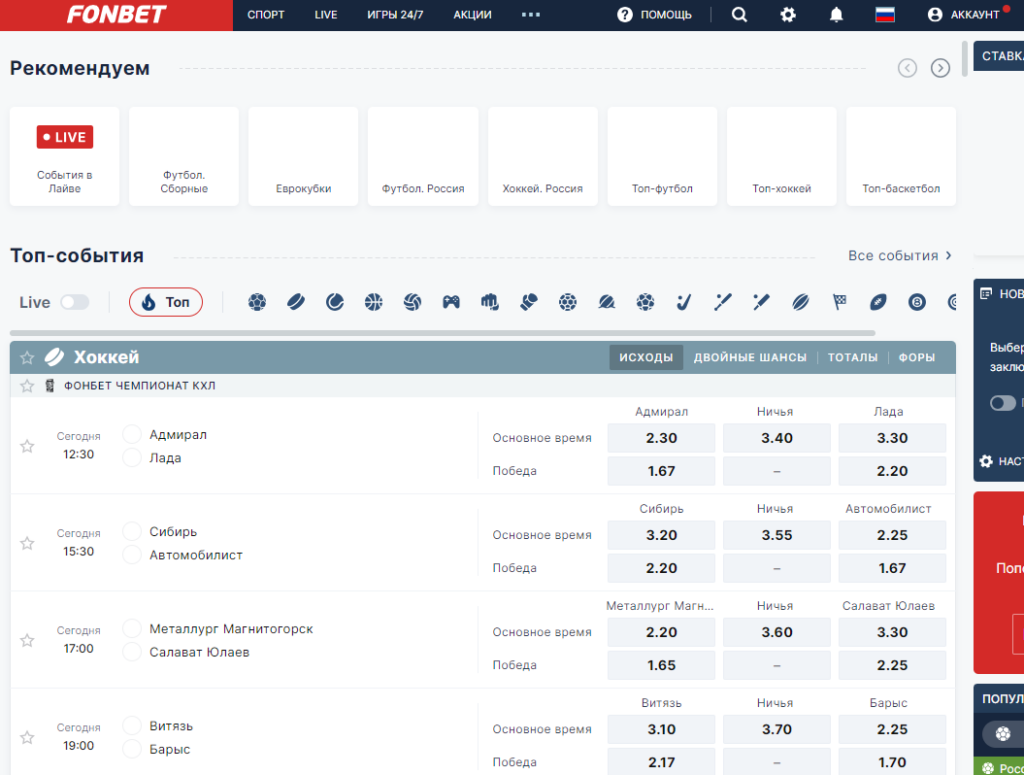Star the ФОНБЕТ ЧЕМПИОНАТ КХЛ league
The width and height of the screenshot is (1024, 775).
[27, 386]
